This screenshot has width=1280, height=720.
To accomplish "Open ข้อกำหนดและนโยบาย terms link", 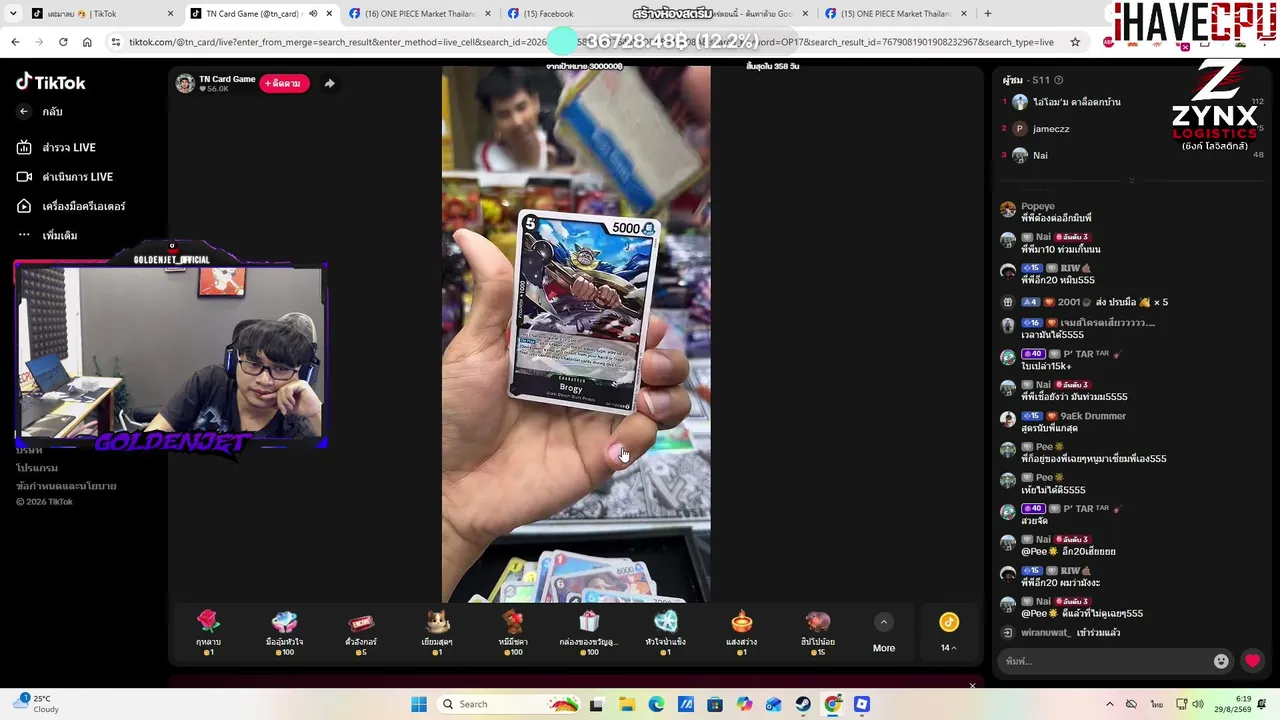I will pyautogui.click(x=66, y=486).
